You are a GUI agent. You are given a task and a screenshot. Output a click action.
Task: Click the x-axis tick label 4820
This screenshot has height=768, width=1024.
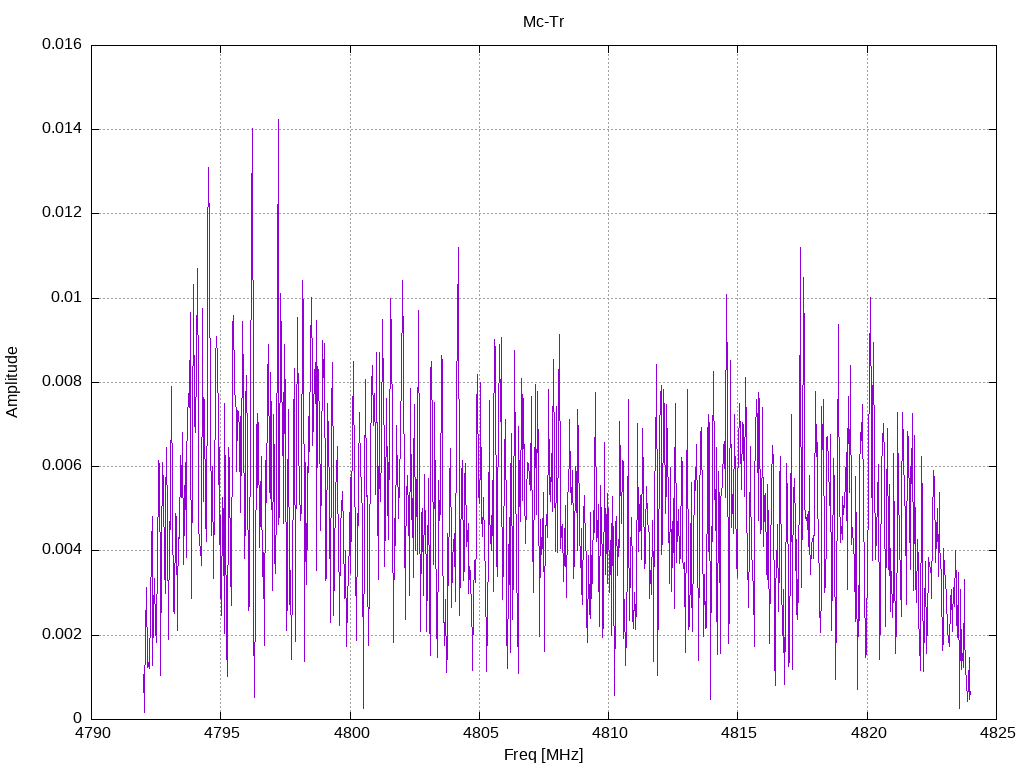pos(868,733)
